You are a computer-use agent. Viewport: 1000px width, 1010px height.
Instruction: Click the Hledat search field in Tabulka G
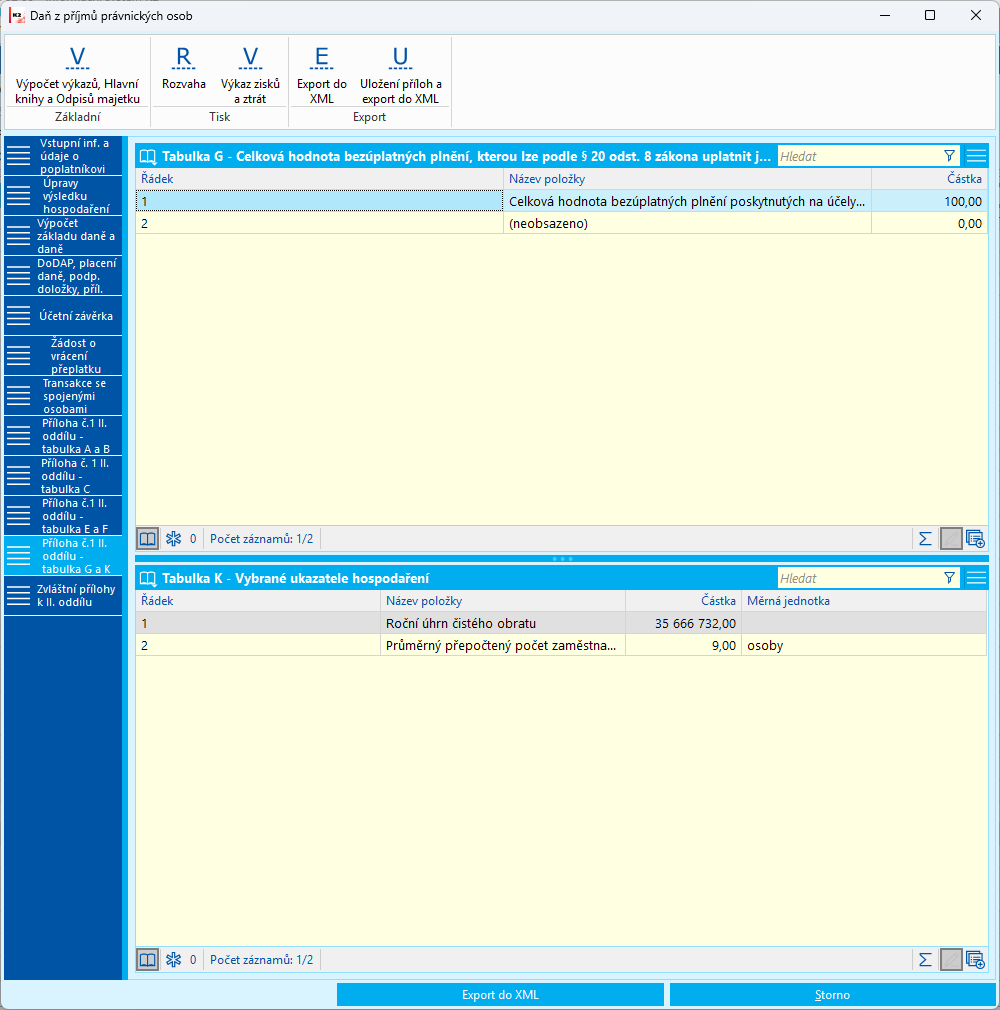859,156
